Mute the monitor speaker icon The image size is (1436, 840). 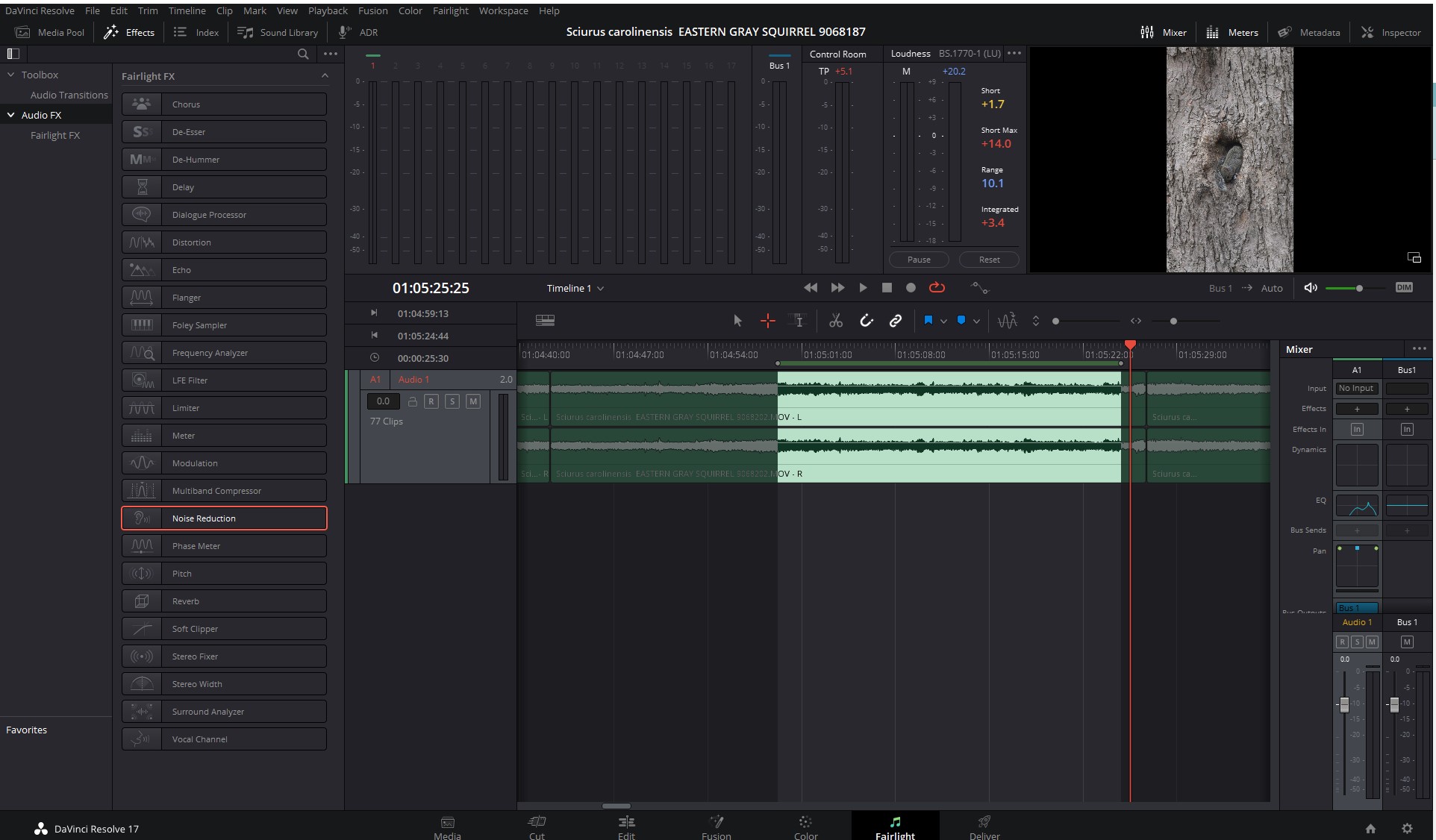1311,288
